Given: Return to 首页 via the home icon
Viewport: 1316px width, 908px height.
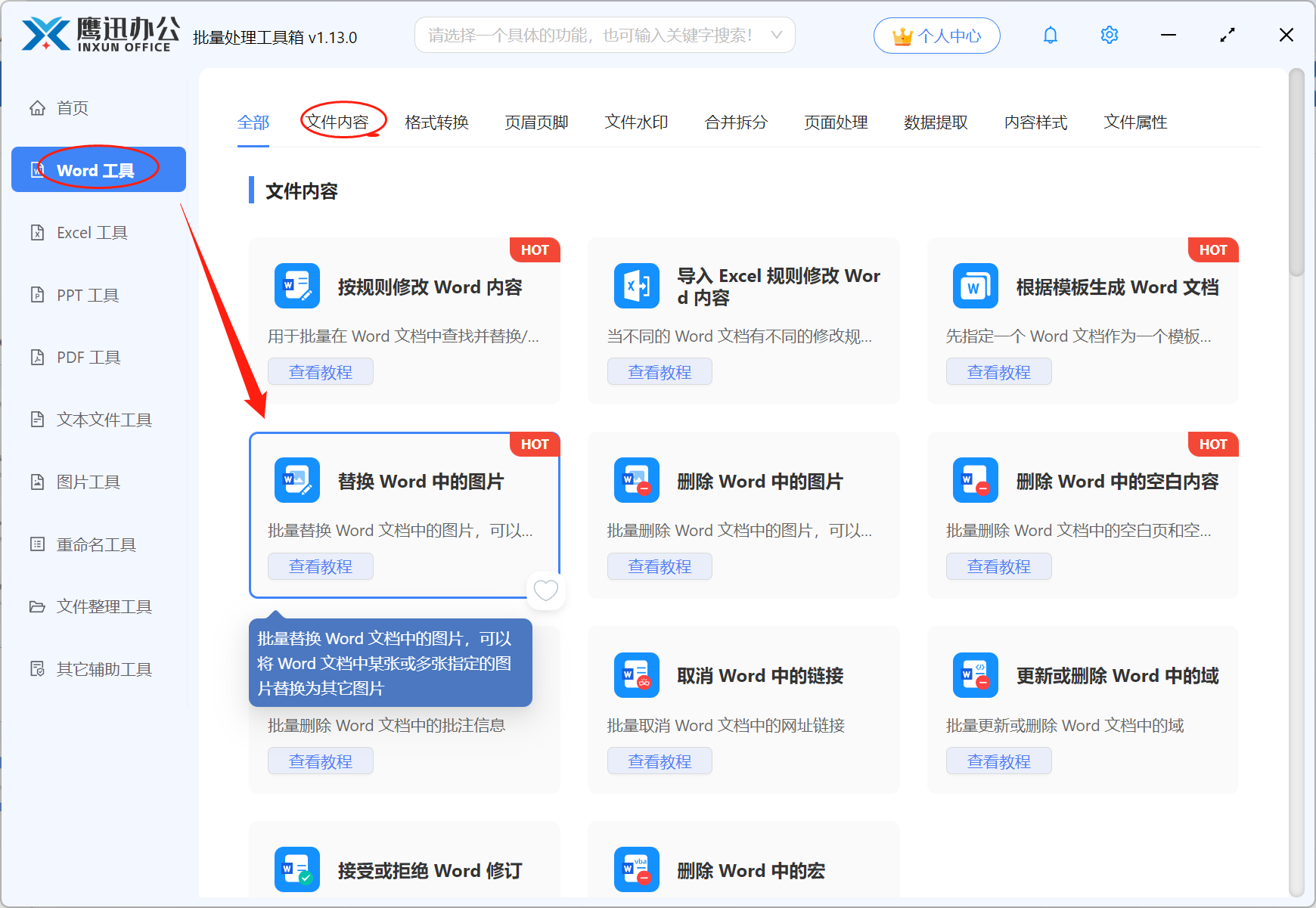Looking at the screenshot, I should [72, 107].
